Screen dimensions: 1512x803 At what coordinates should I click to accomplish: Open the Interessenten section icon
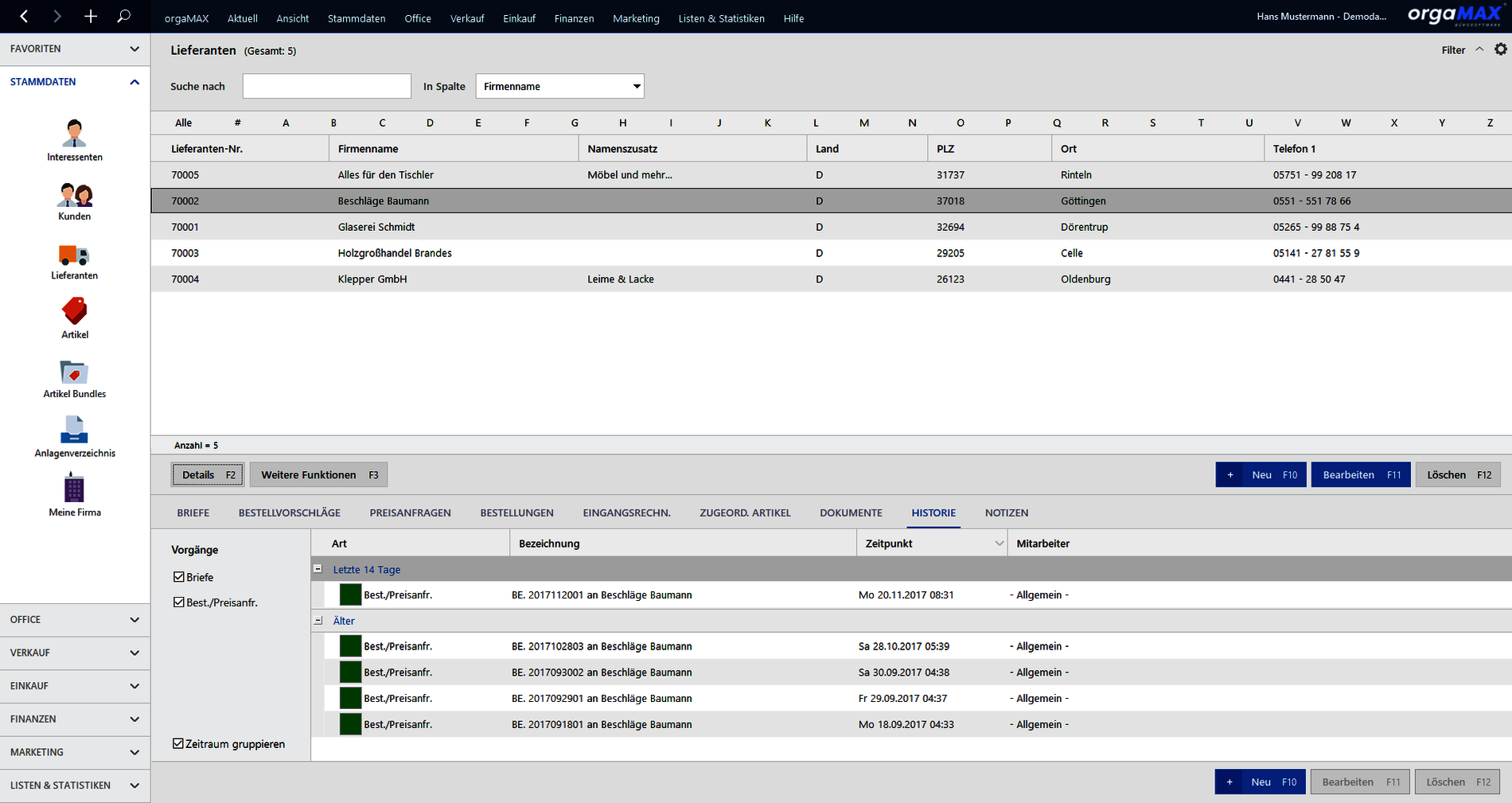(75, 133)
